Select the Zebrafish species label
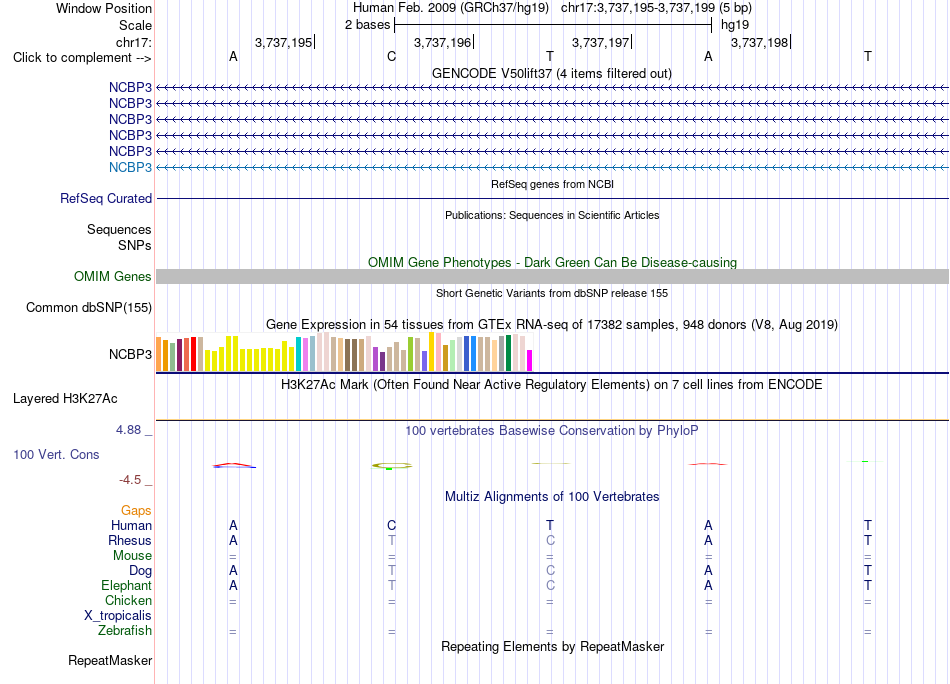The width and height of the screenshot is (950, 684). coord(125,630)
